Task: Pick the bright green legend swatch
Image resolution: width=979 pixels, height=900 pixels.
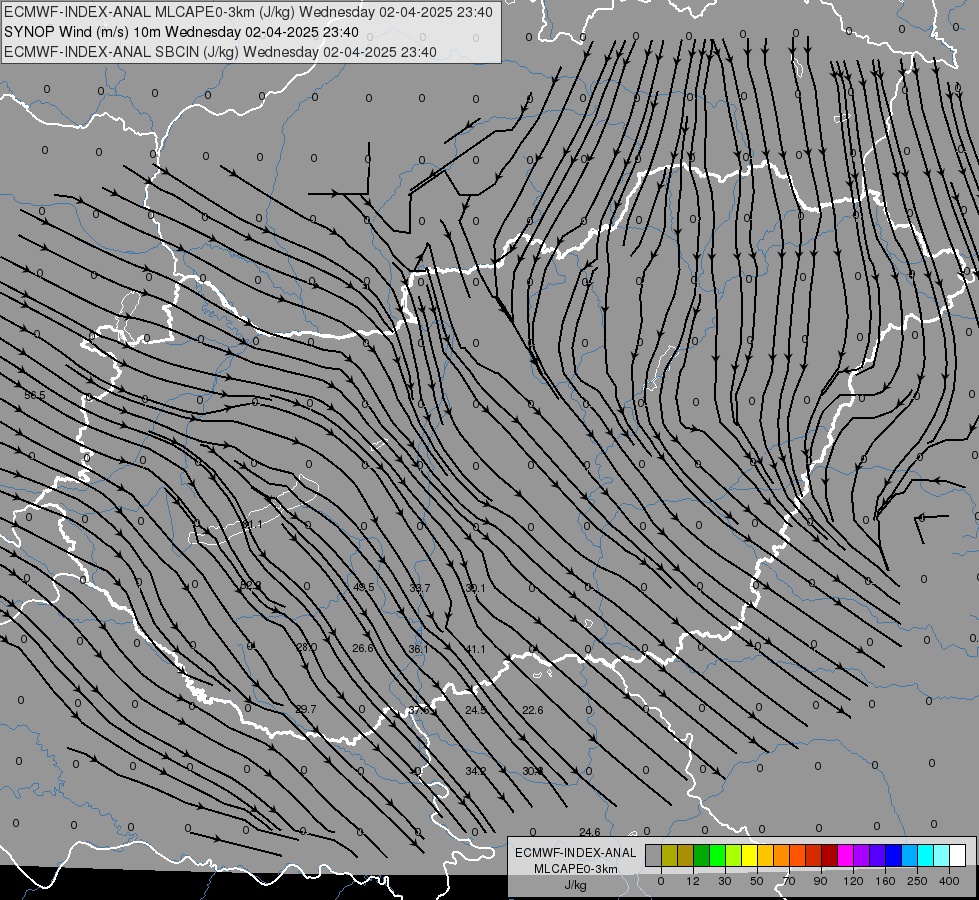Action: (x=717, y=855)
